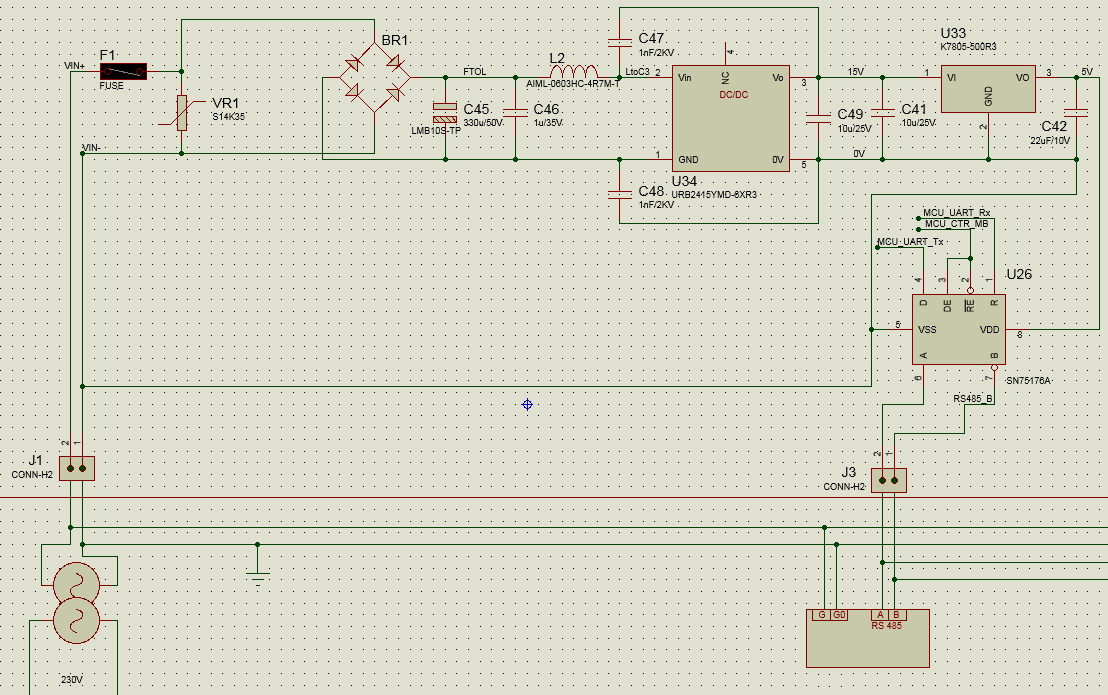Image resolution: width=1108 pixels, height=695 pixels.
Task: Click the URB2415YMD-6XR3 part value
Action: tap(714, 195)
